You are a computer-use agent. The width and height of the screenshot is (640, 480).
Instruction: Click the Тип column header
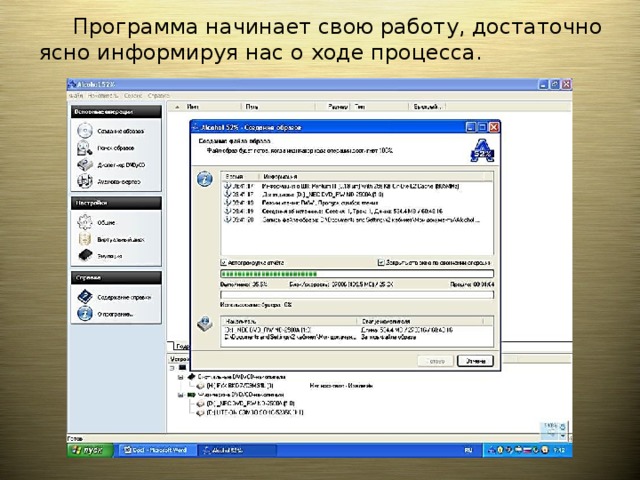[x=379, y=107]
